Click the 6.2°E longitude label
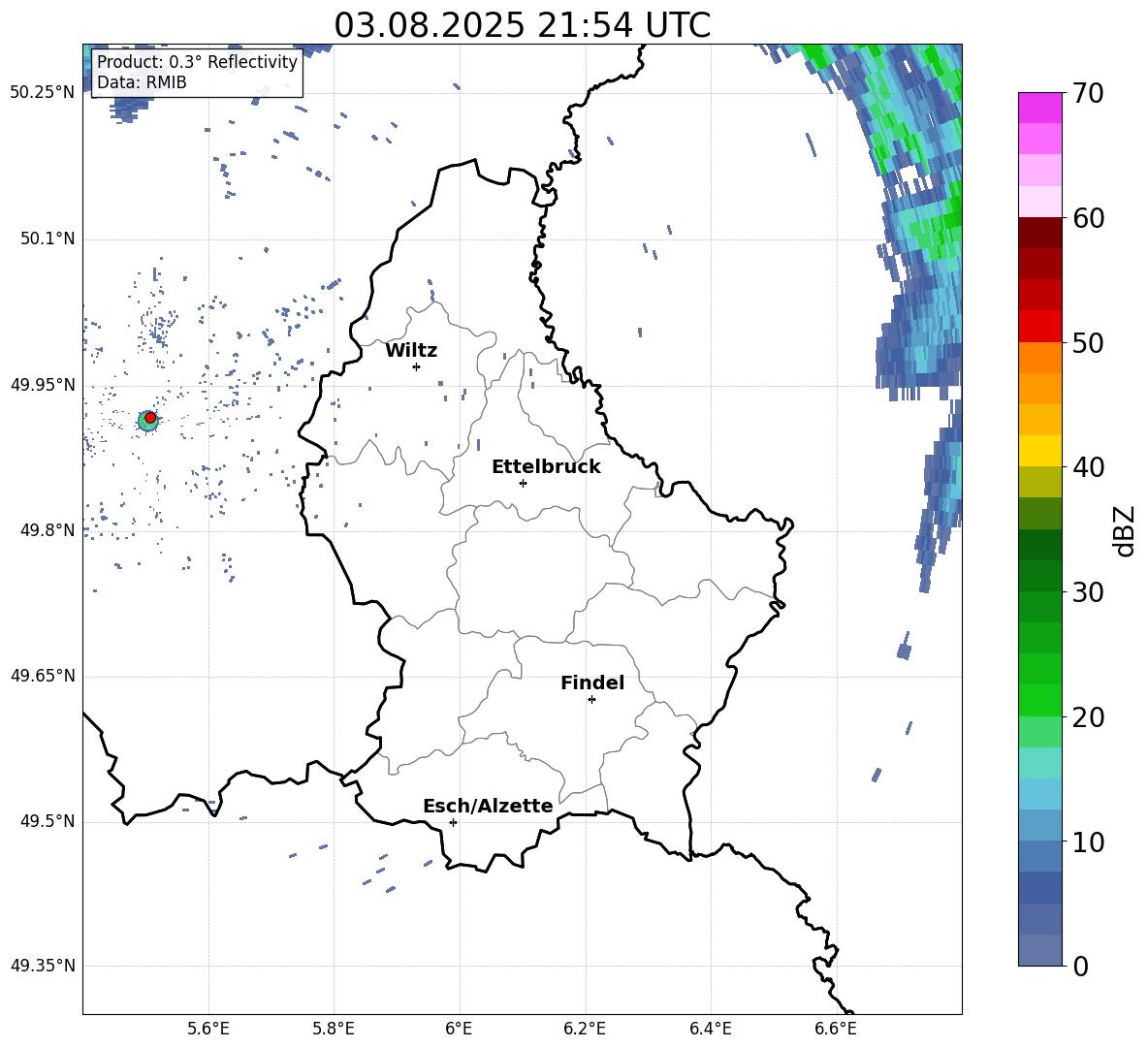Image resolution: width=1148 pixels, height=1048 pixels. 585,1029
